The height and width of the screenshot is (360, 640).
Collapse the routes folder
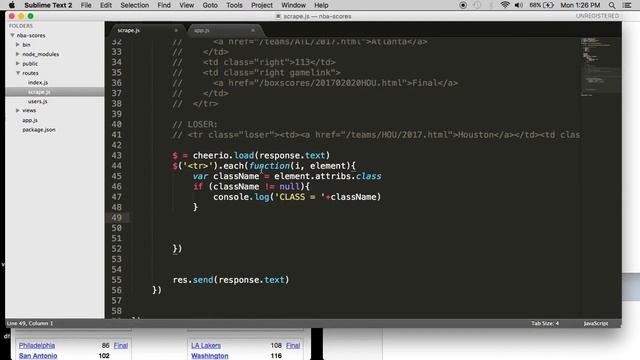pyautogui.click(x=18, y=73)
